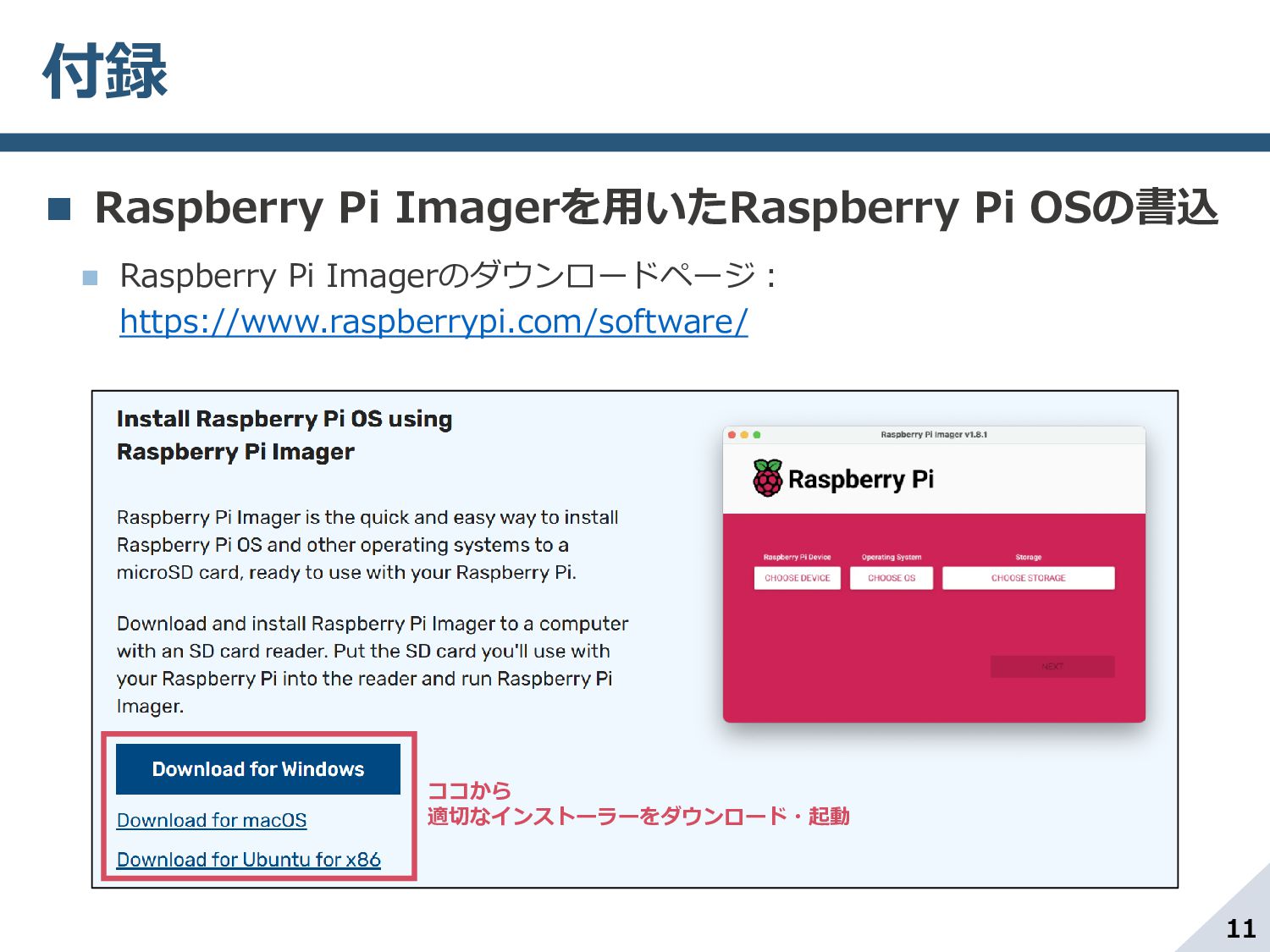The image size is (1270, 952).
Task: Click CHOOSE OS in the Imager window
Action: pos(892,578)
